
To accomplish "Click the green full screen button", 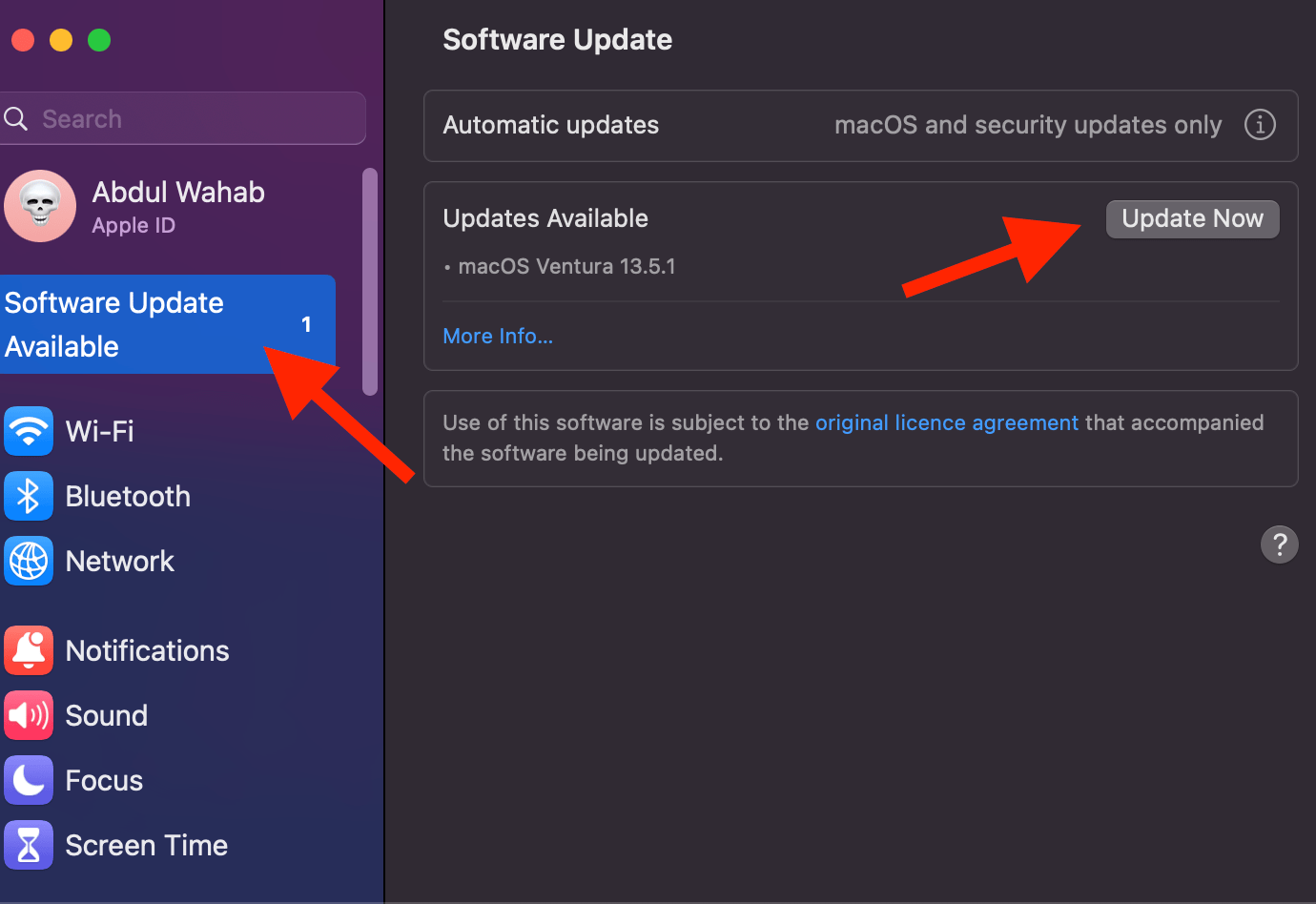I will pos(99,40).
